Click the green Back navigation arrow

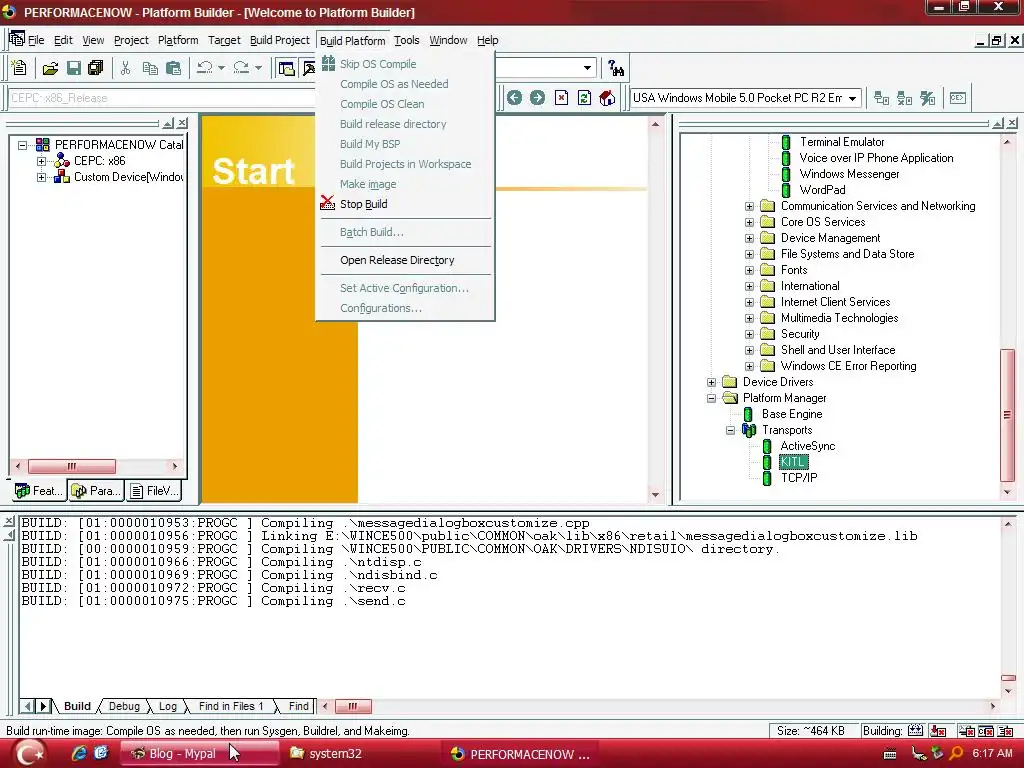[x=515, y=98]
